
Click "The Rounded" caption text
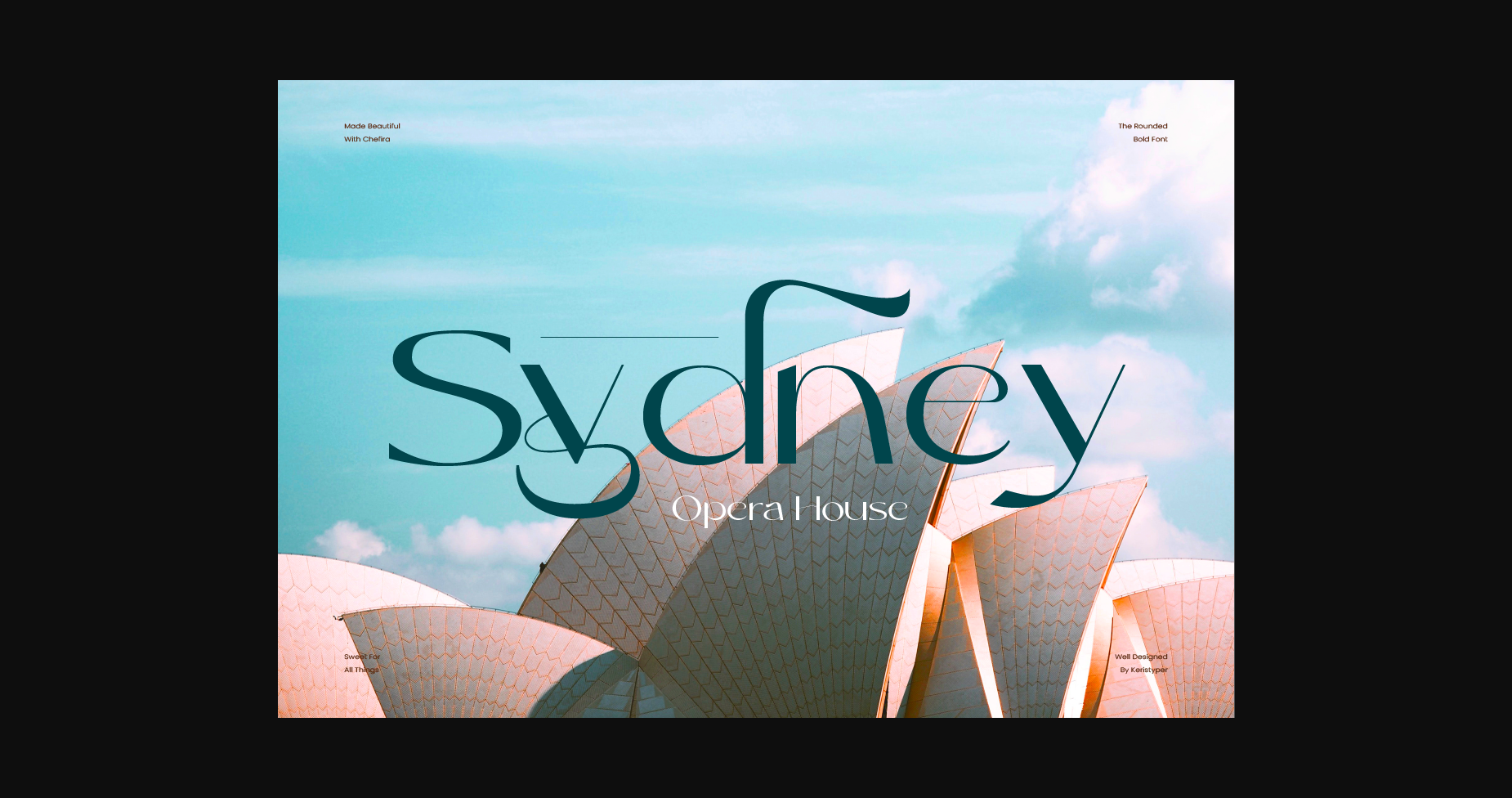[x=1143, y=126]
